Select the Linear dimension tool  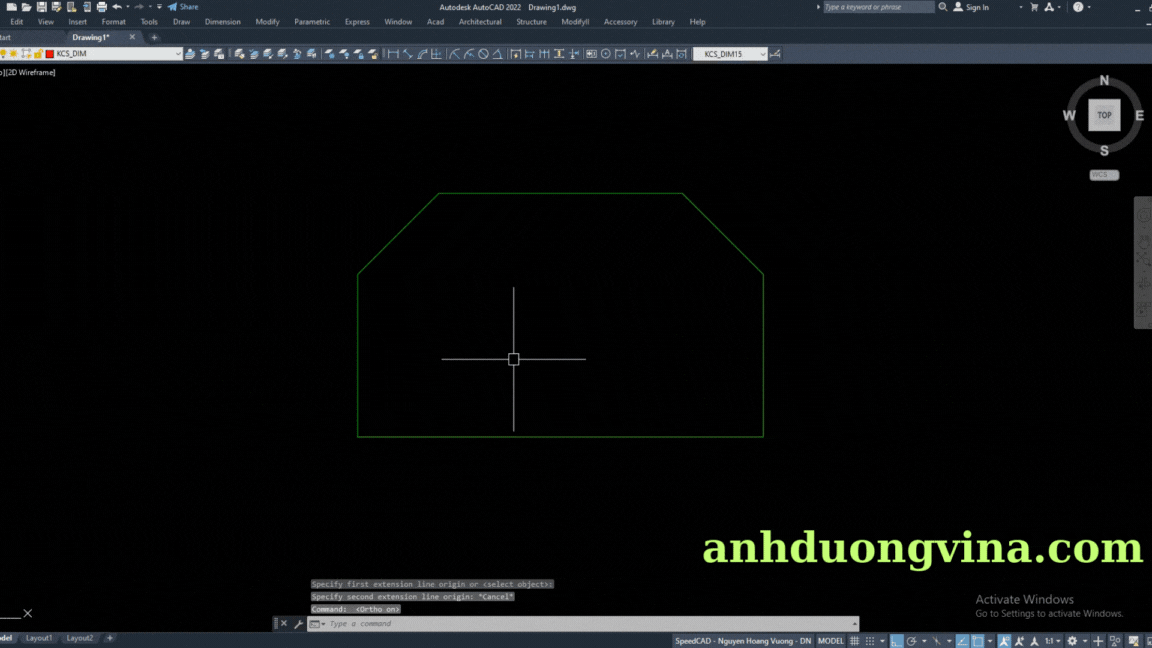(393, 54)
